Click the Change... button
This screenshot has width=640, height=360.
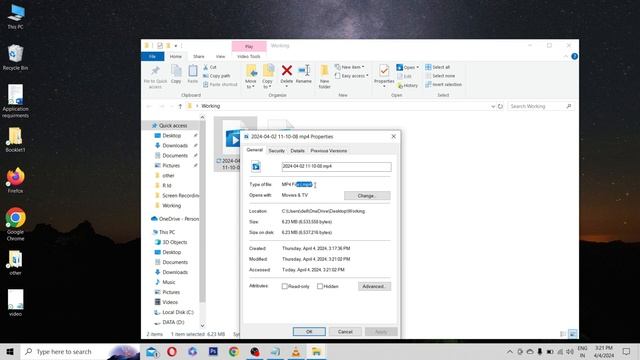click(367, 196)
